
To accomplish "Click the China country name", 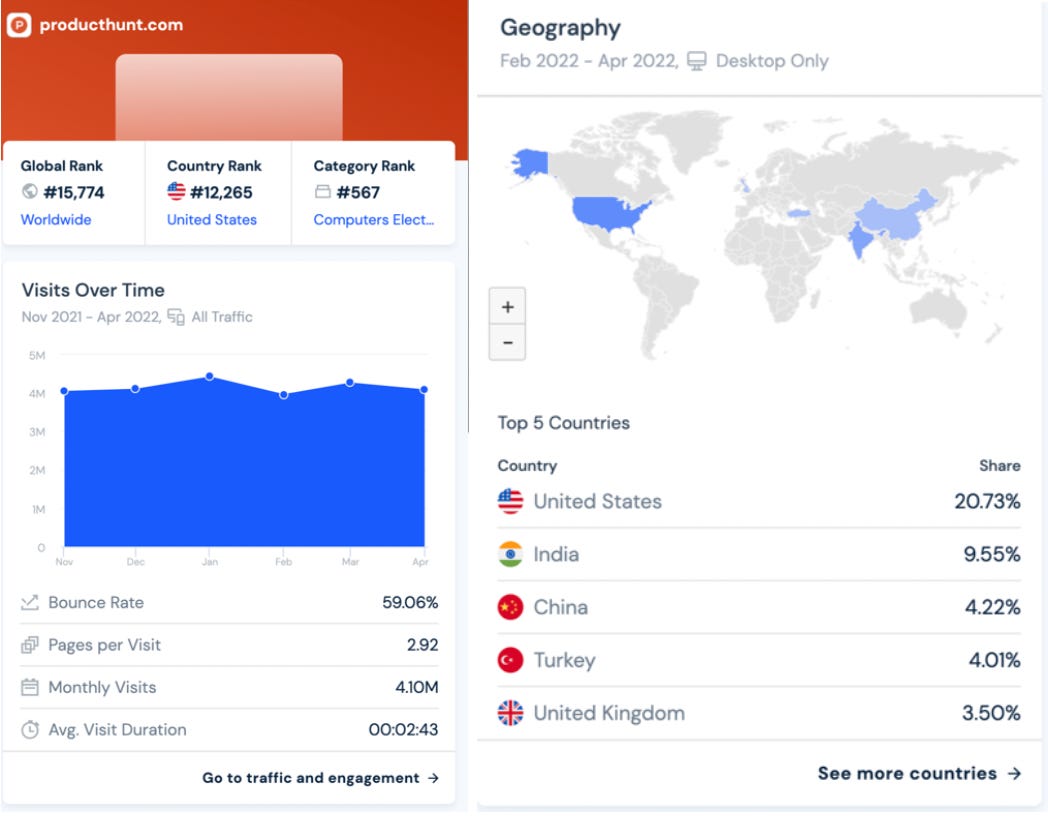I will (x=561, y=607).
